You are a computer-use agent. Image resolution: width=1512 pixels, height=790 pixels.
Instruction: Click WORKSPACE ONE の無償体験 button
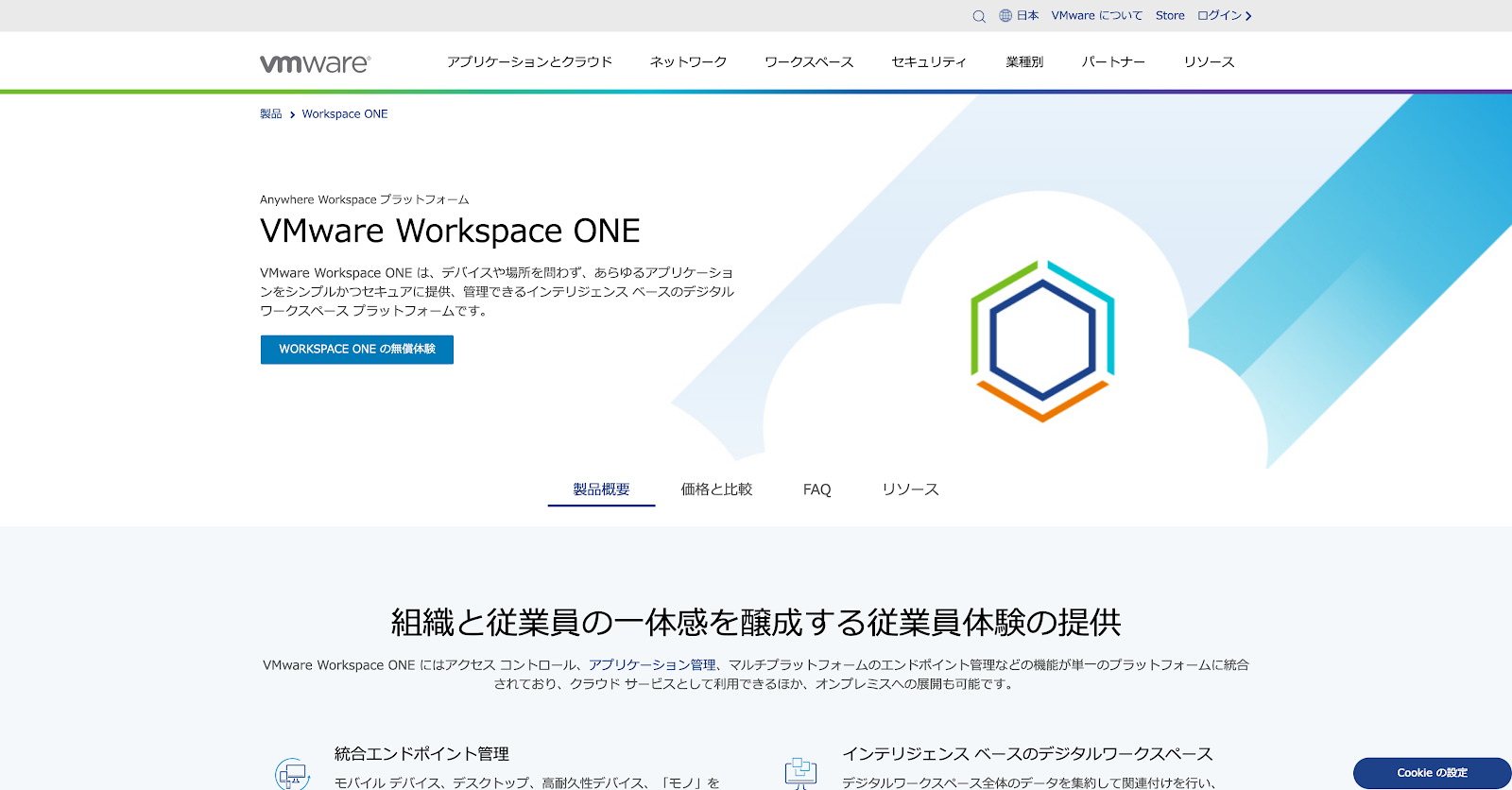pyautogui.click(x=357, y=350)
